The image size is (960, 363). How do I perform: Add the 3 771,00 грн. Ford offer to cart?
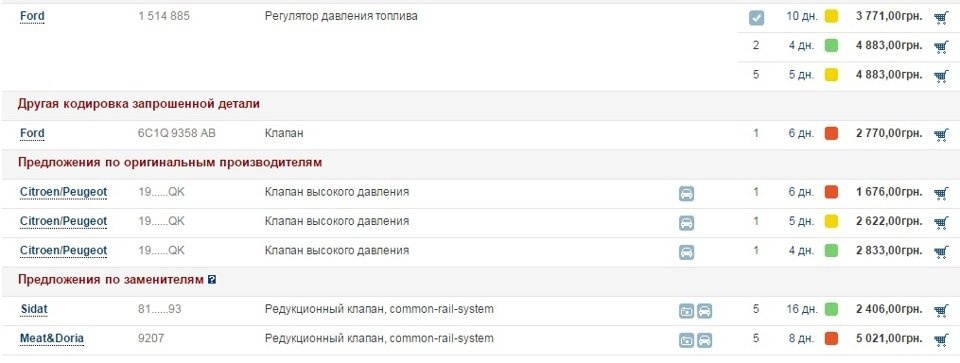[x=941, y=17]
